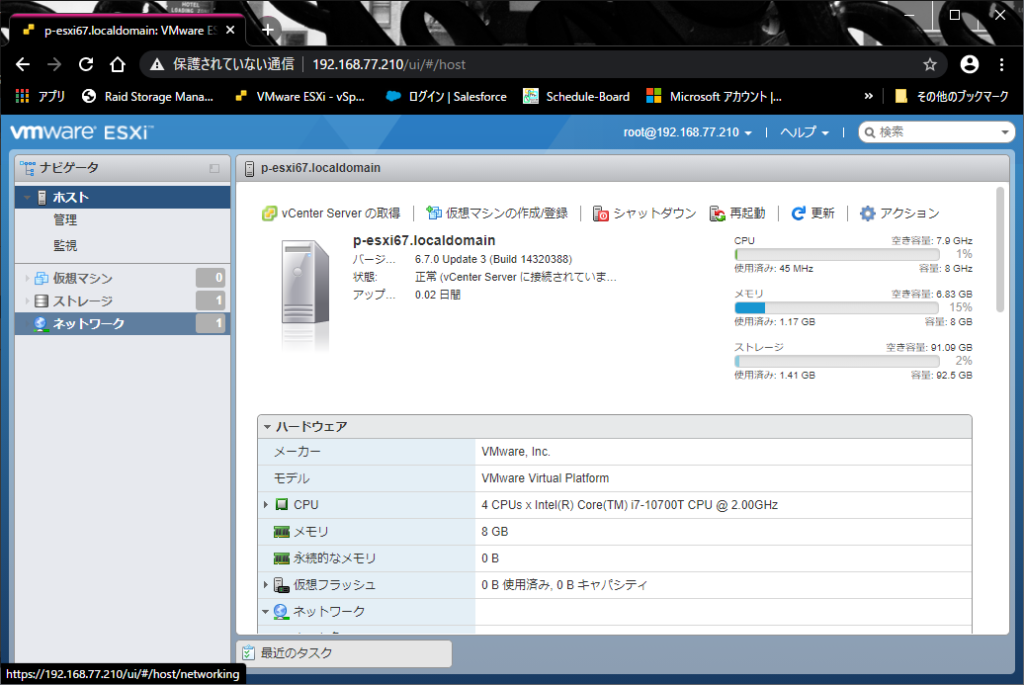Click シャットダウン to shut down host
Image resolution: width=1024 pixels, height=685 pixels.
[x=645, y=214]
